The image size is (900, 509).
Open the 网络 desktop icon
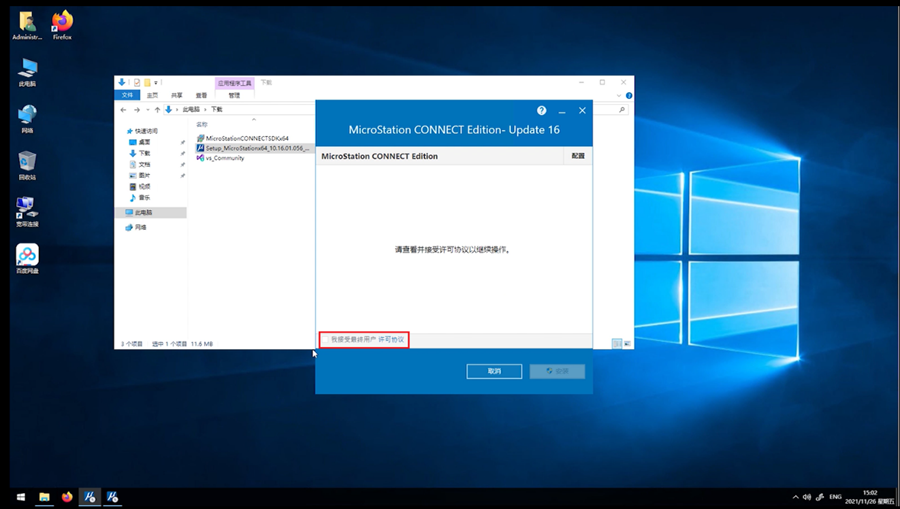pos(27,119)
